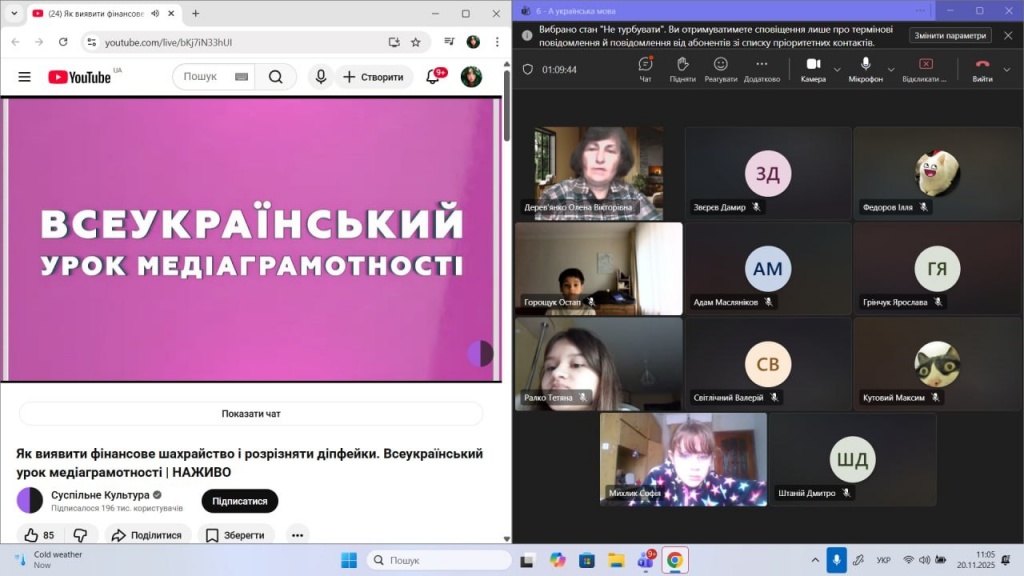
Task: Open the Додатково more options menu
Action: 761,64
